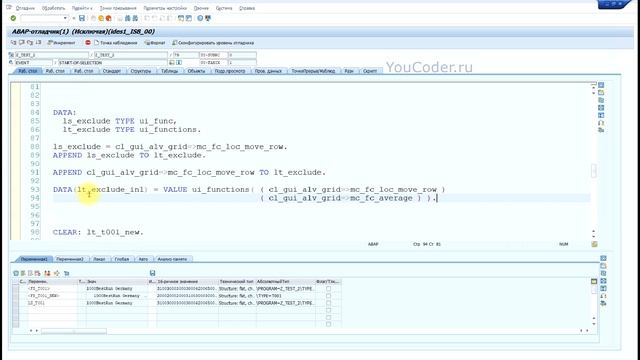Viewport: 640px width, 360px height.
Task: Click the START-OF-SELECTION event field
Action: point(113,62)
